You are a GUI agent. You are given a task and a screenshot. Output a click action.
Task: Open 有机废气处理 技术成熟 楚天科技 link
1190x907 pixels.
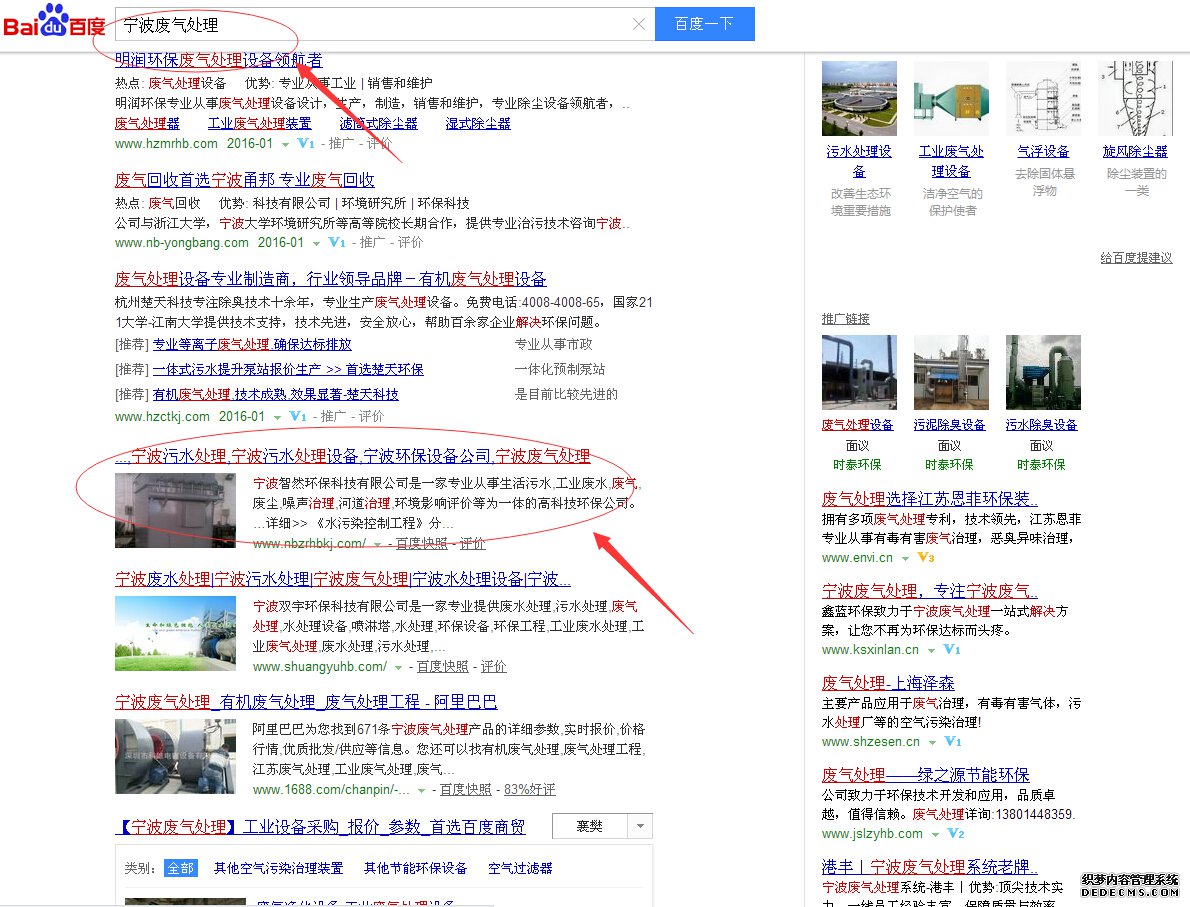[275, 395]
